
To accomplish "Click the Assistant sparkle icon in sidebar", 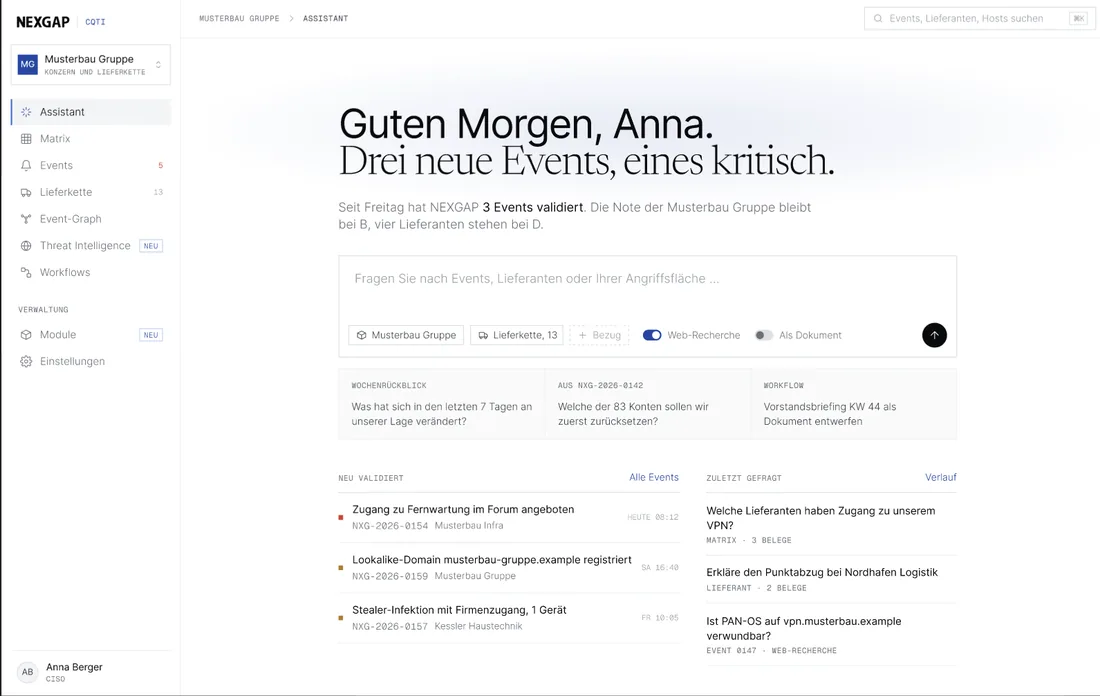I will point(26,112).
